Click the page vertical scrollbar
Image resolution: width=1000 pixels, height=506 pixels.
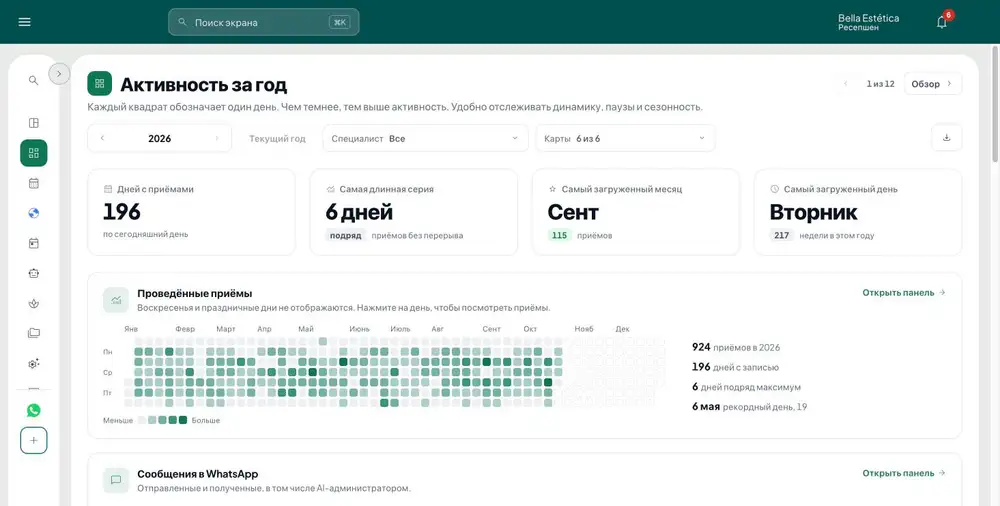click(x=996, y=105)
